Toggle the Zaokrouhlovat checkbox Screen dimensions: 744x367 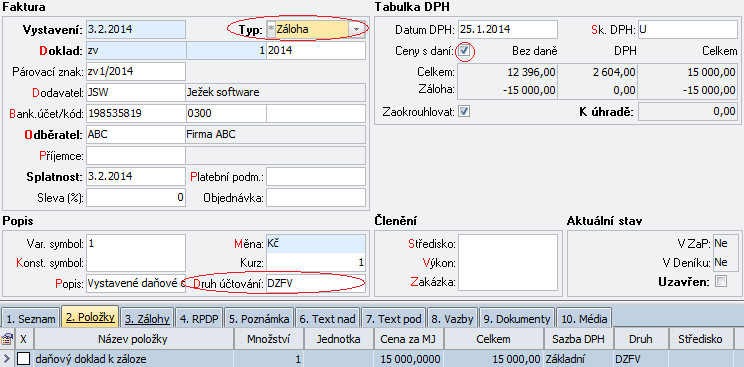pos(465,112)
